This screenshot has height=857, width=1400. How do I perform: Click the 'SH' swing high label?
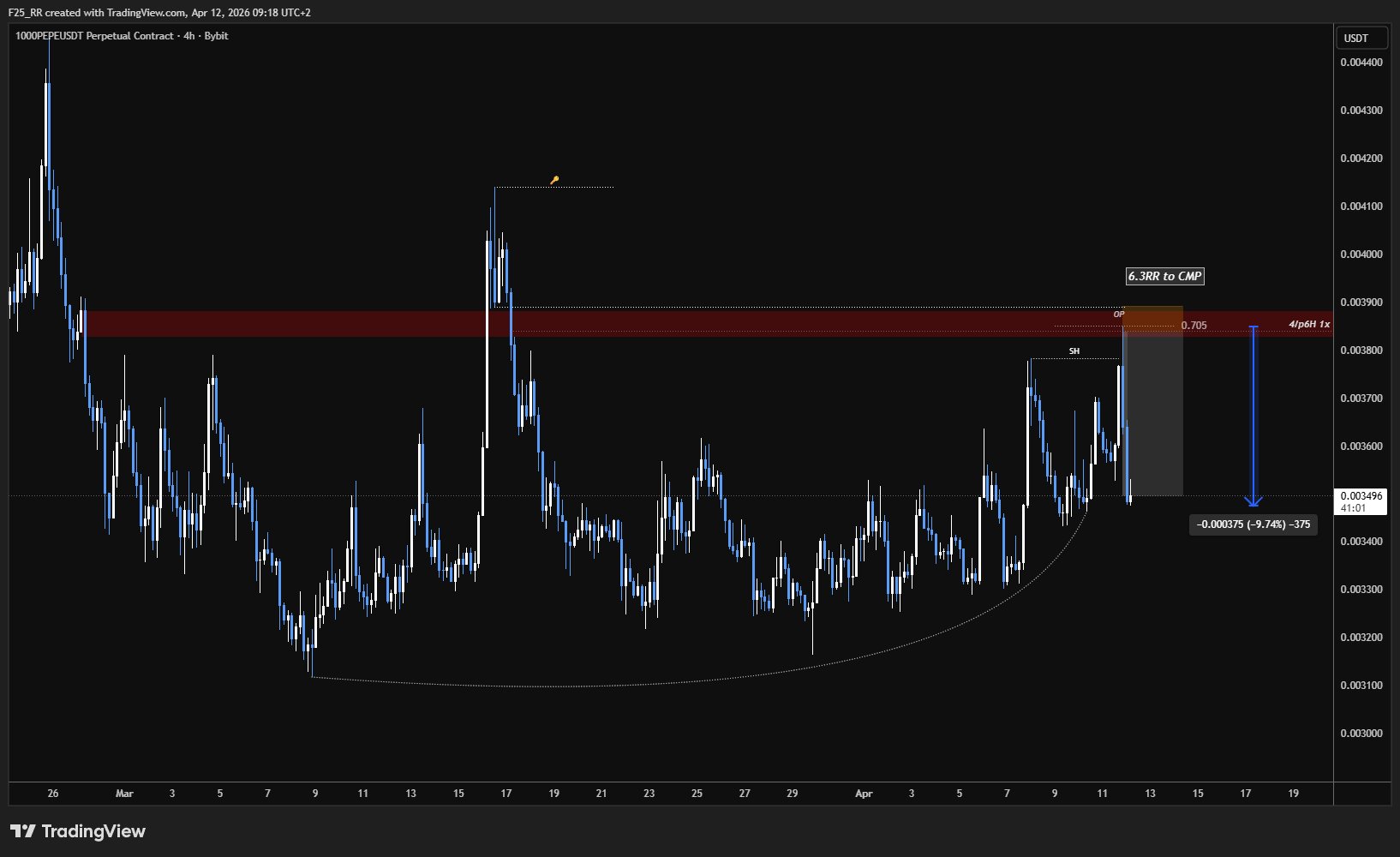pyautogui.click(x=1074, y=351)
